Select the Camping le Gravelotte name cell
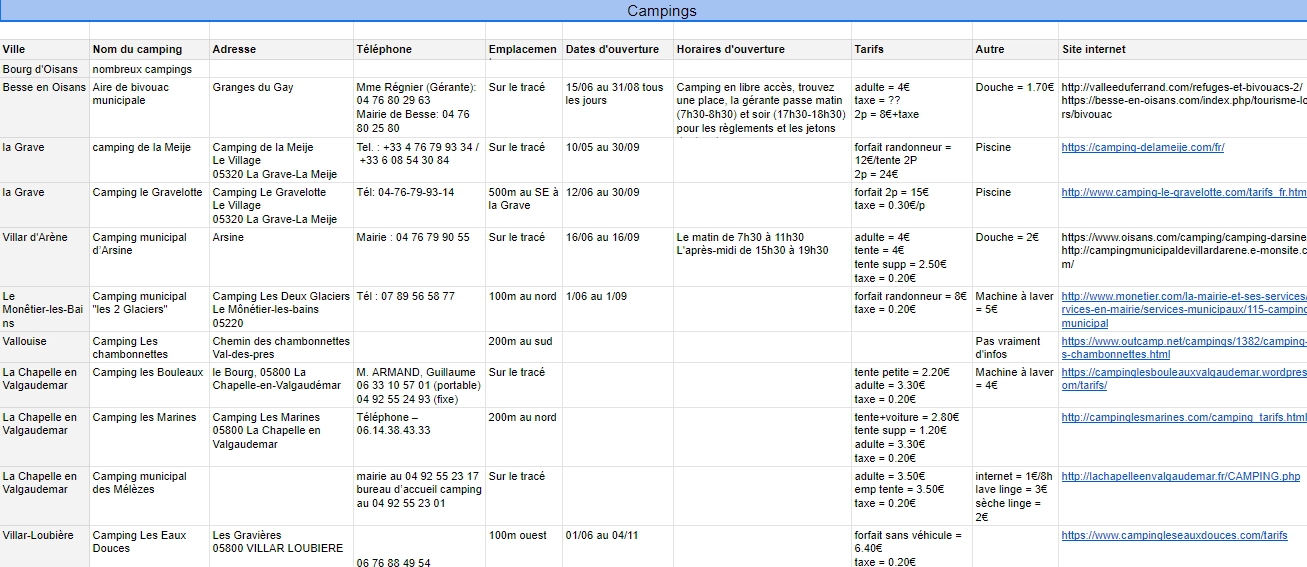Image resolution: width=1307 pixels, height=567 pixels. [x=149, y=205]
